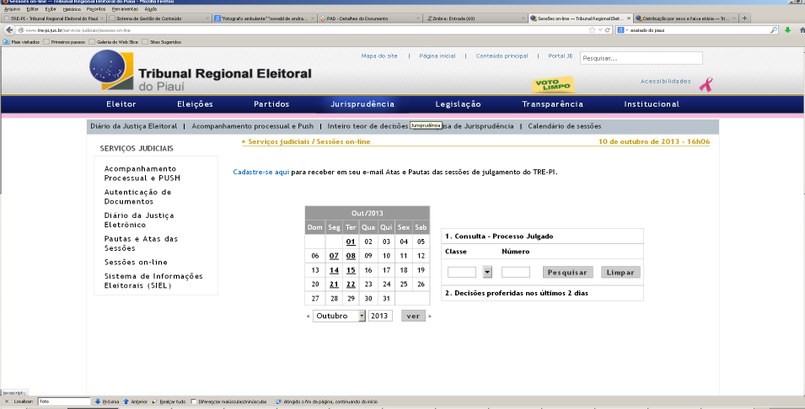Click the Pesquisar button

pyautogui.click(x=568, y=272)
